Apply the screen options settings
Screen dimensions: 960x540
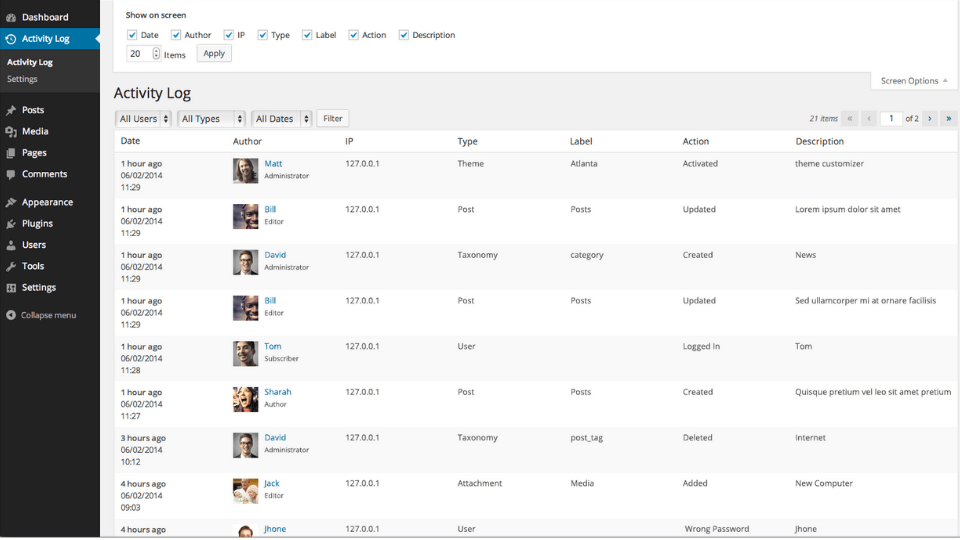214,54
